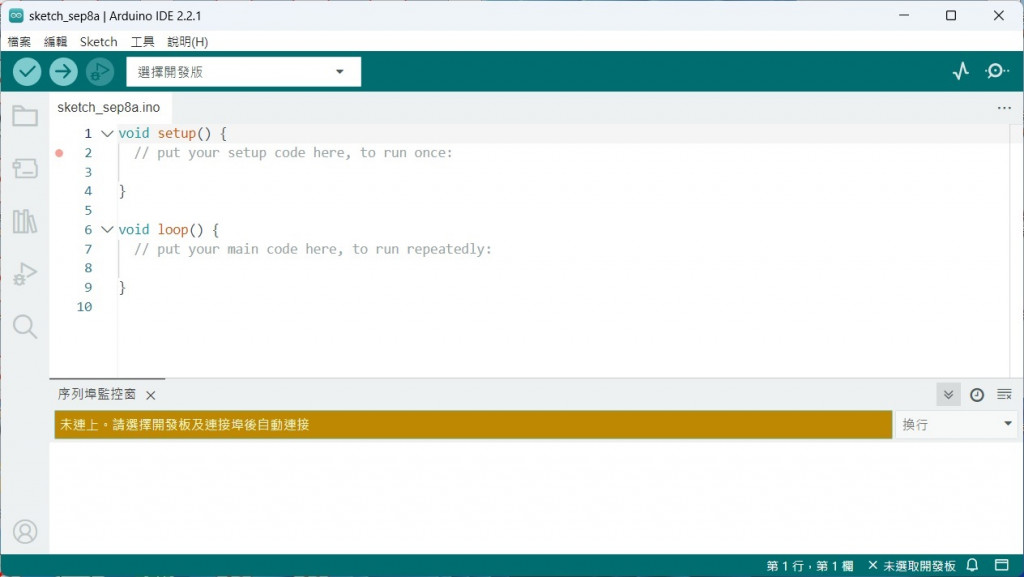
Task: Maximize the Arduino IDE window
Action: [x=951, y=16]
